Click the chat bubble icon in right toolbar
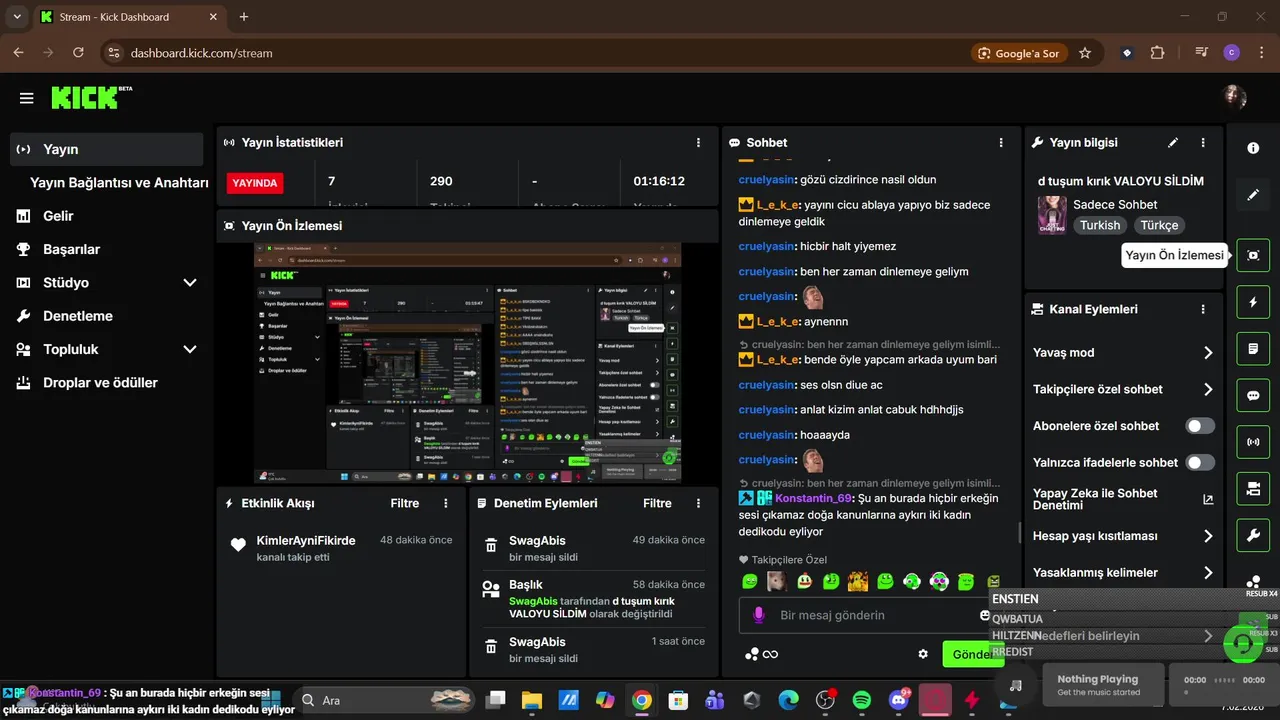The image size is (1280, 720). (1253, 395)
